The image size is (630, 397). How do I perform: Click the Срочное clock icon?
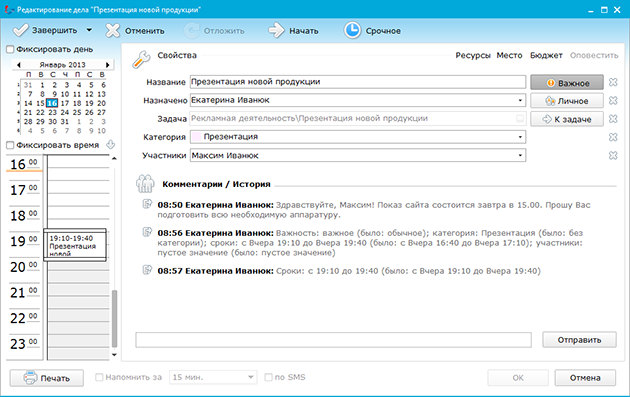pos(352,31)
